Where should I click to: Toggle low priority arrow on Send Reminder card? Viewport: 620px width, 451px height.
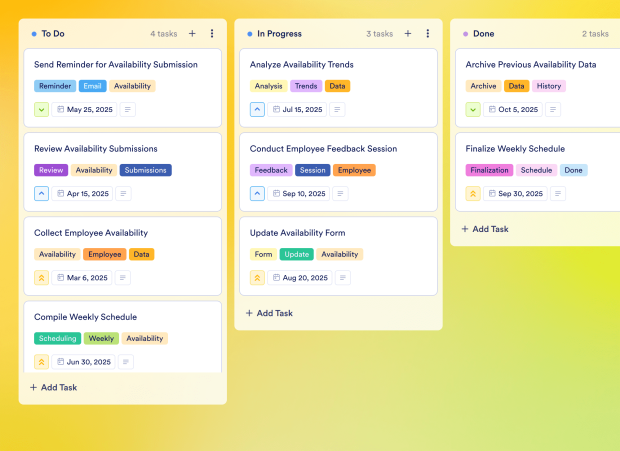click(x=41, y=110)
